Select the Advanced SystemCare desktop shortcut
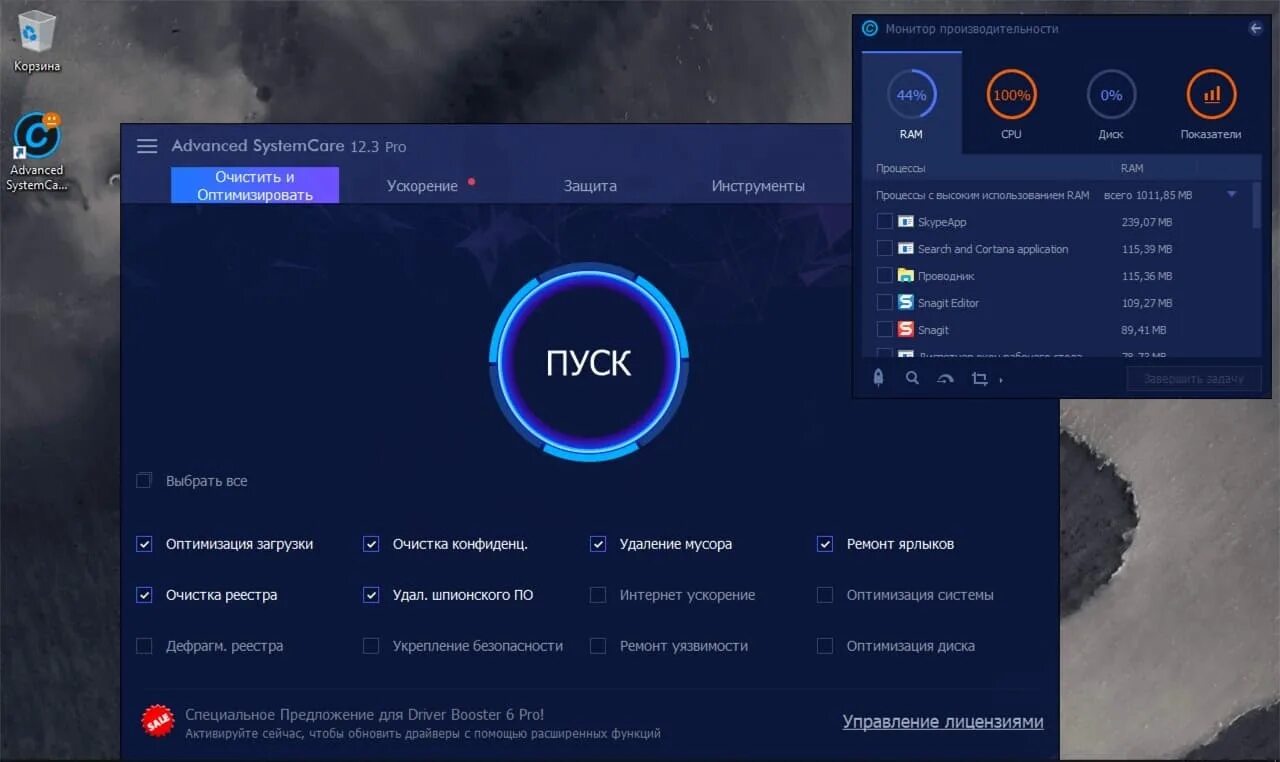Image resolution: width=1280 pixels, height=762 pixels. [x=37, y=150]
